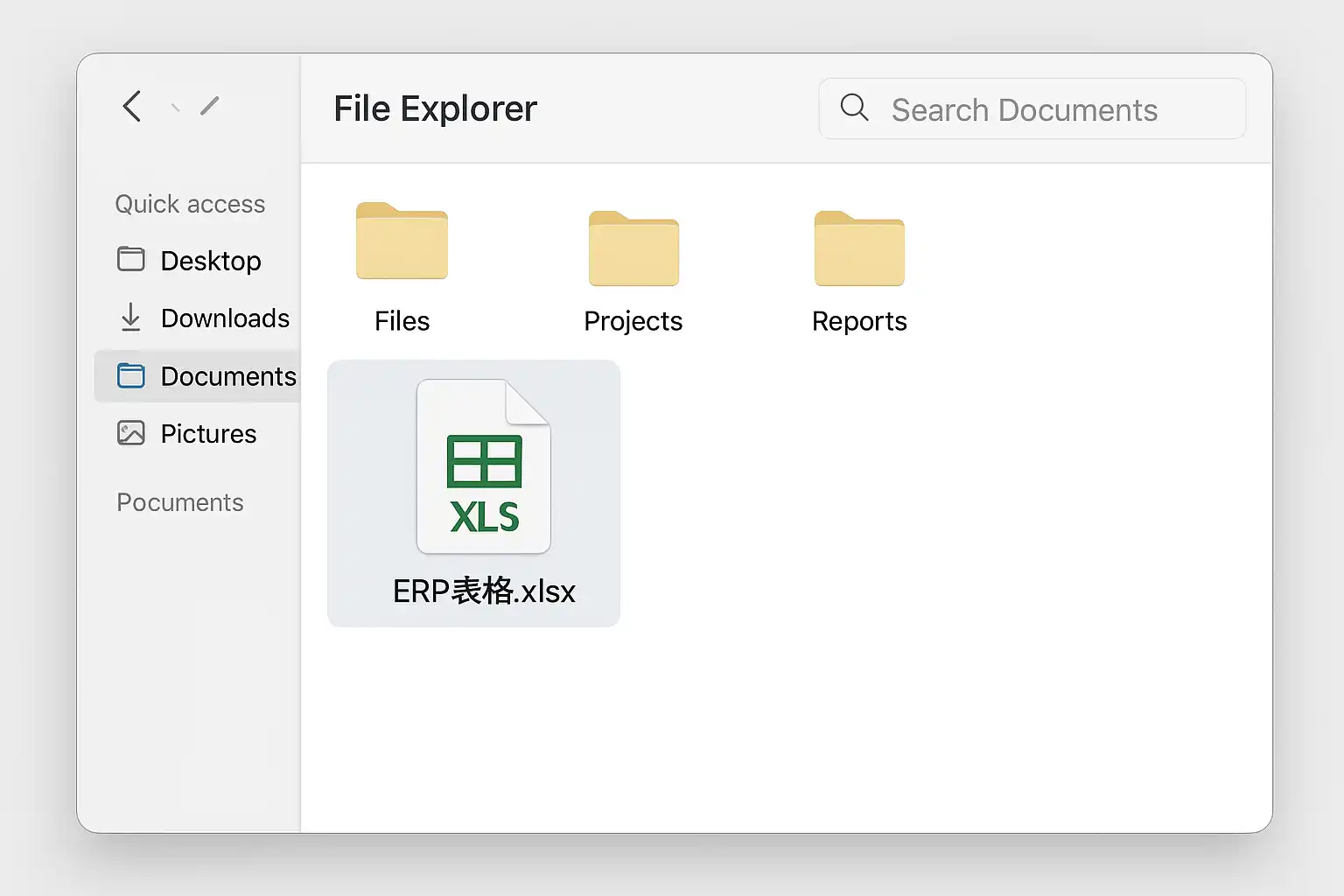The image size is (1344, 896).
Task: Click the Pictures image icon in sidebar
Action: [131, 432]
